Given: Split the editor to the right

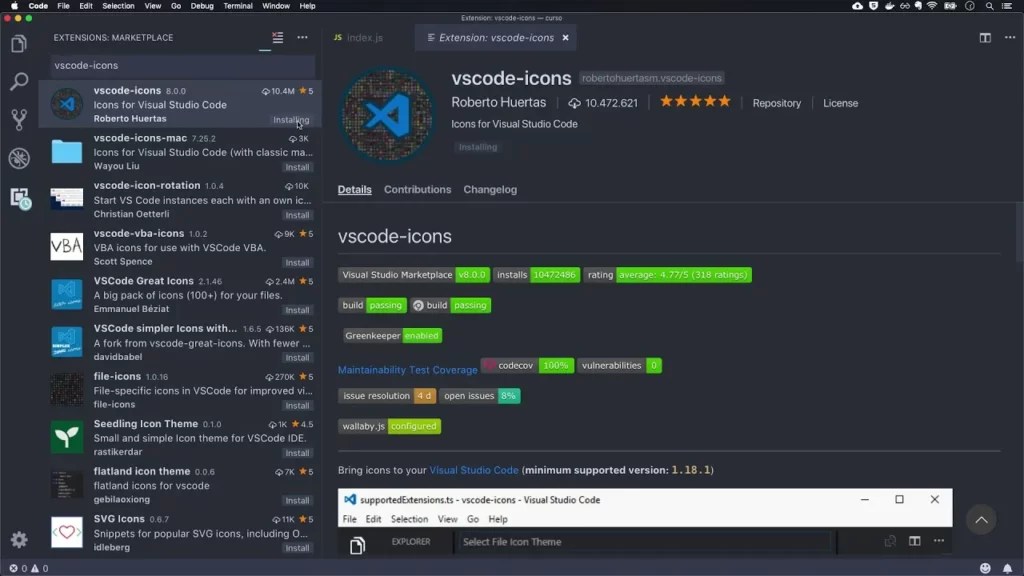Looking at the screenshot, I should tap(985, 37).
